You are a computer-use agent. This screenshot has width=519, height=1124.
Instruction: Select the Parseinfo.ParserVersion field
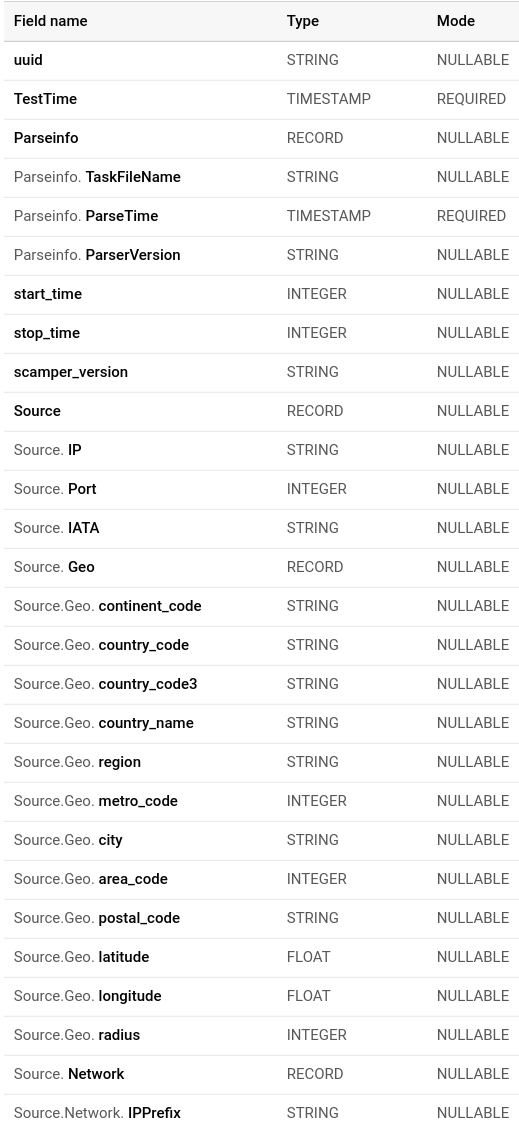[x=97, y=254]
